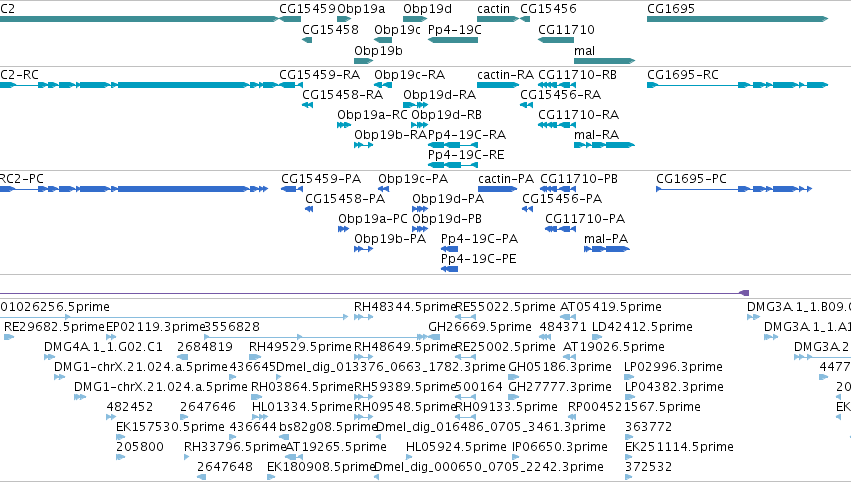Screen dimensions: 851x482
Task: Open transcript Obp19b-RA
Action: 363,145
